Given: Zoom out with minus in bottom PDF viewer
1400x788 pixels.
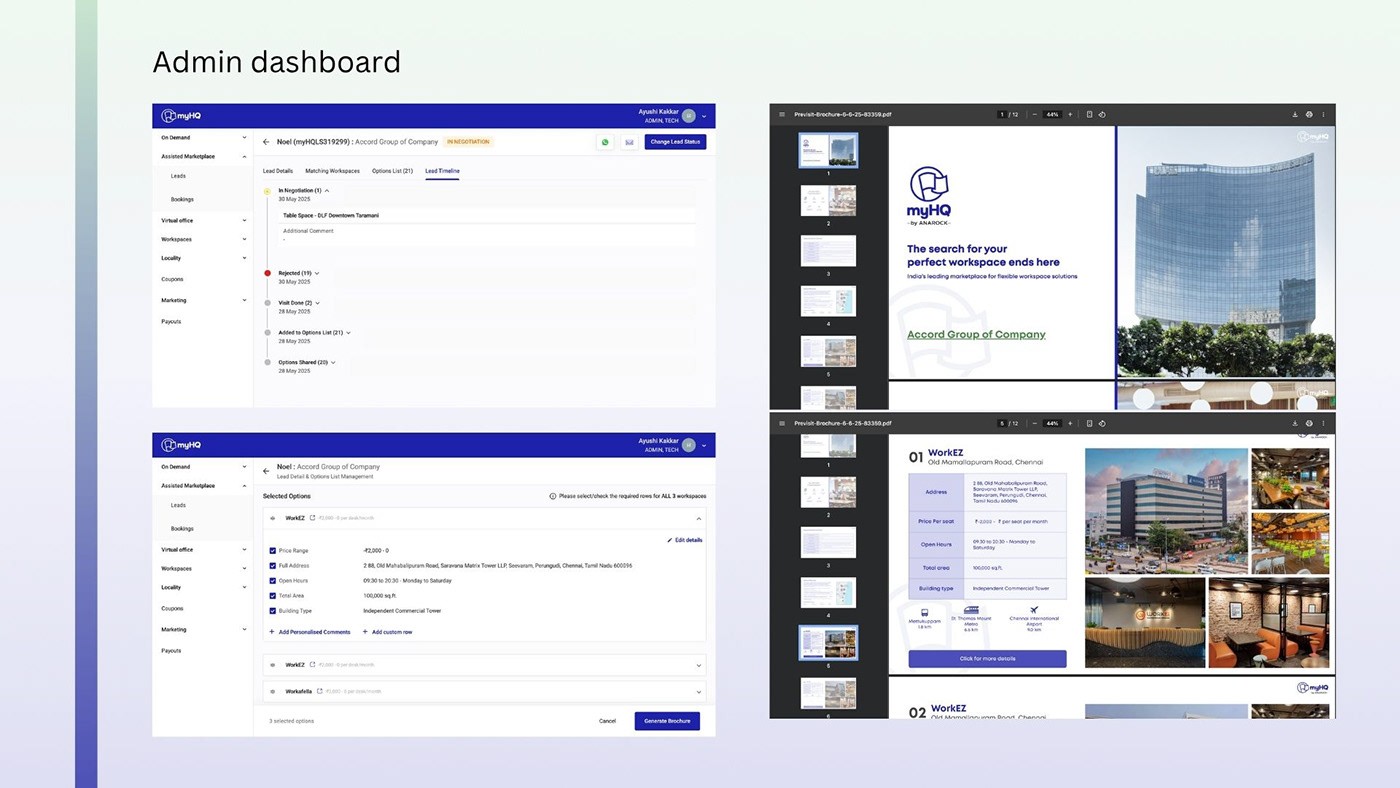Looking at the screenshot, I should pos(1034,423).
